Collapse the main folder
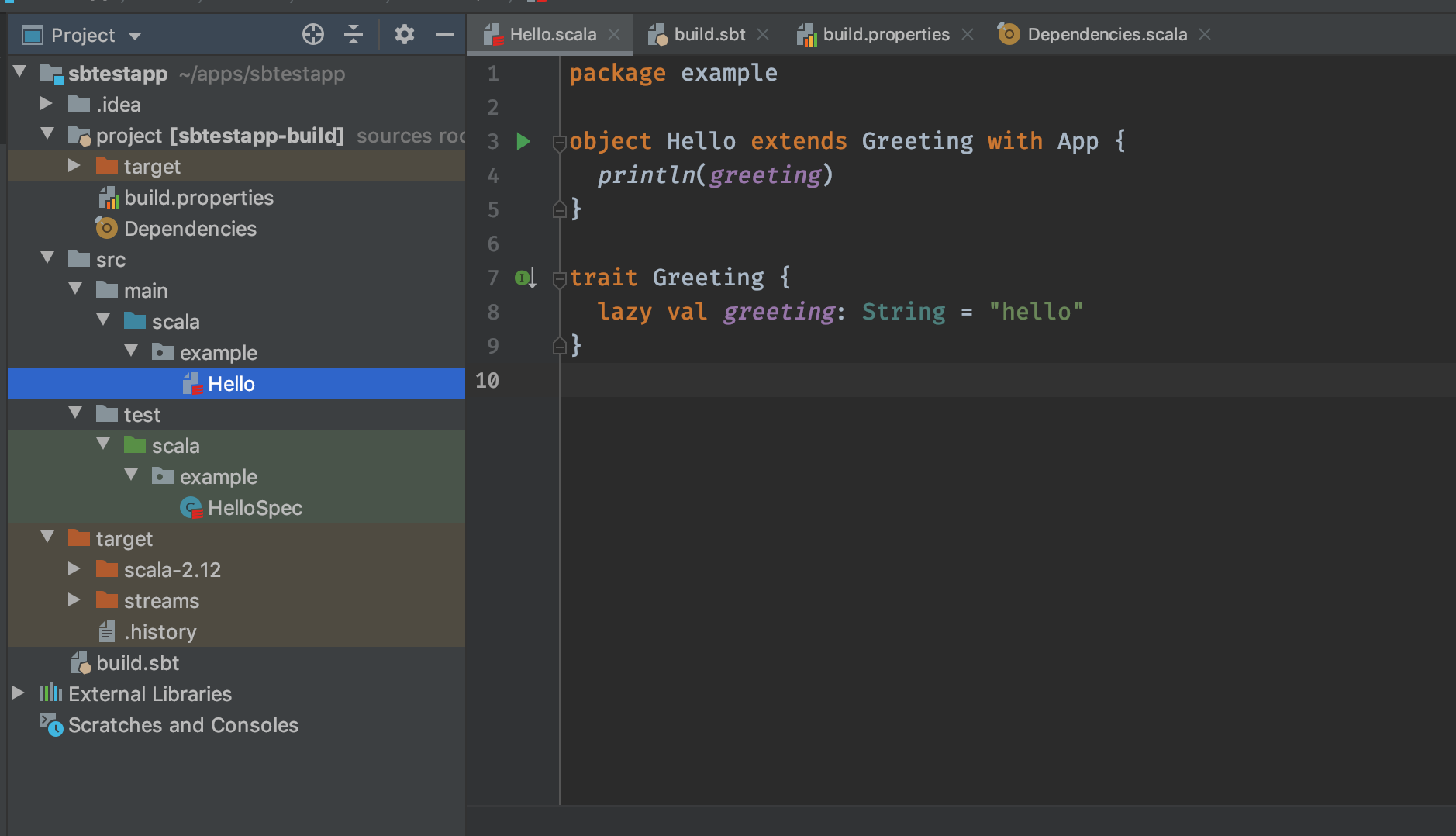Viewport: 1456px width, 836px height. 75,289
